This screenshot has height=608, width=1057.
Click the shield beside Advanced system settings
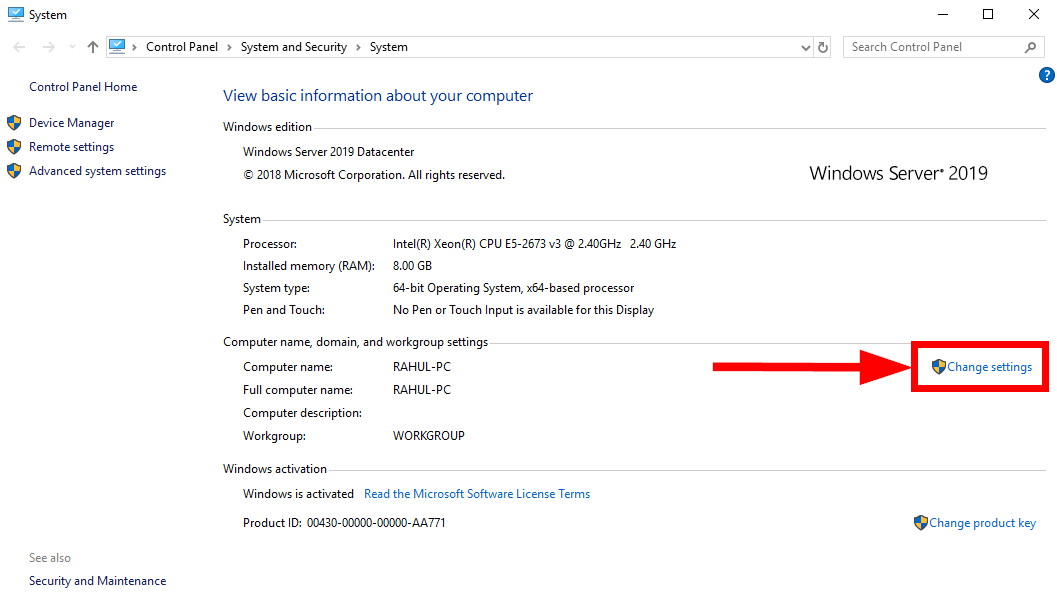point(14,171)
